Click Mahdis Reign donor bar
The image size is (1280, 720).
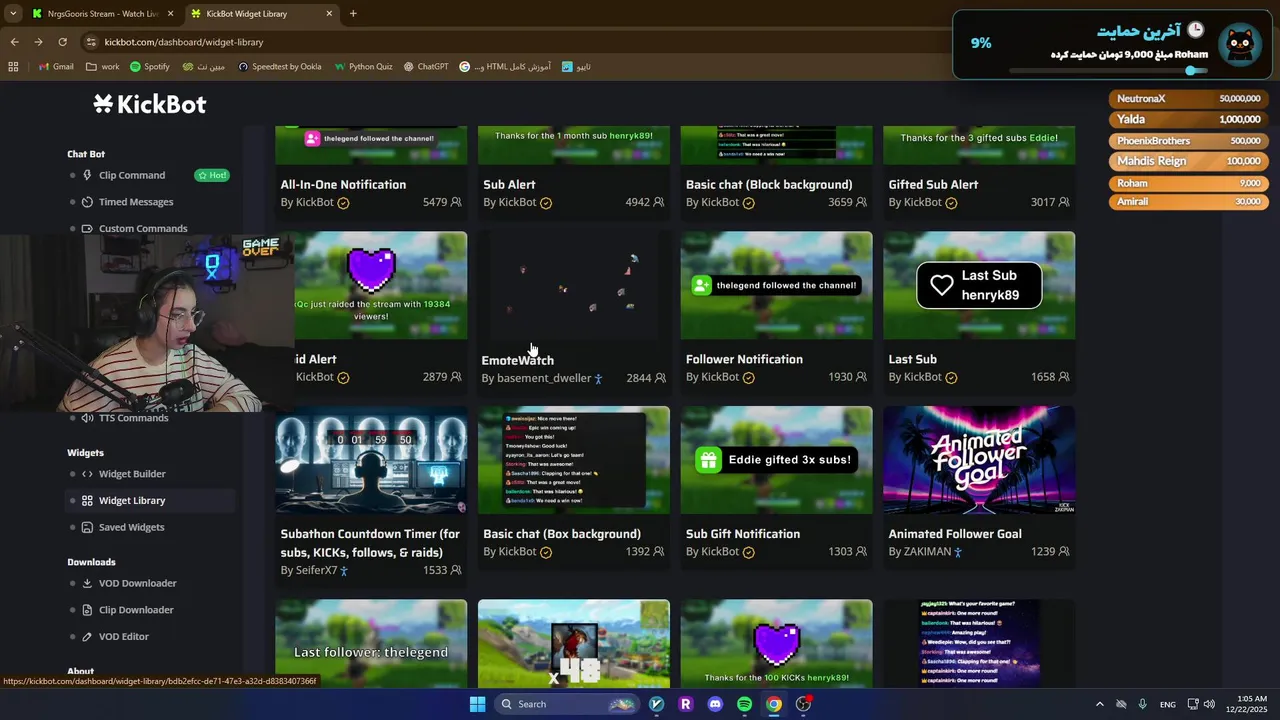pos(1188,161)
